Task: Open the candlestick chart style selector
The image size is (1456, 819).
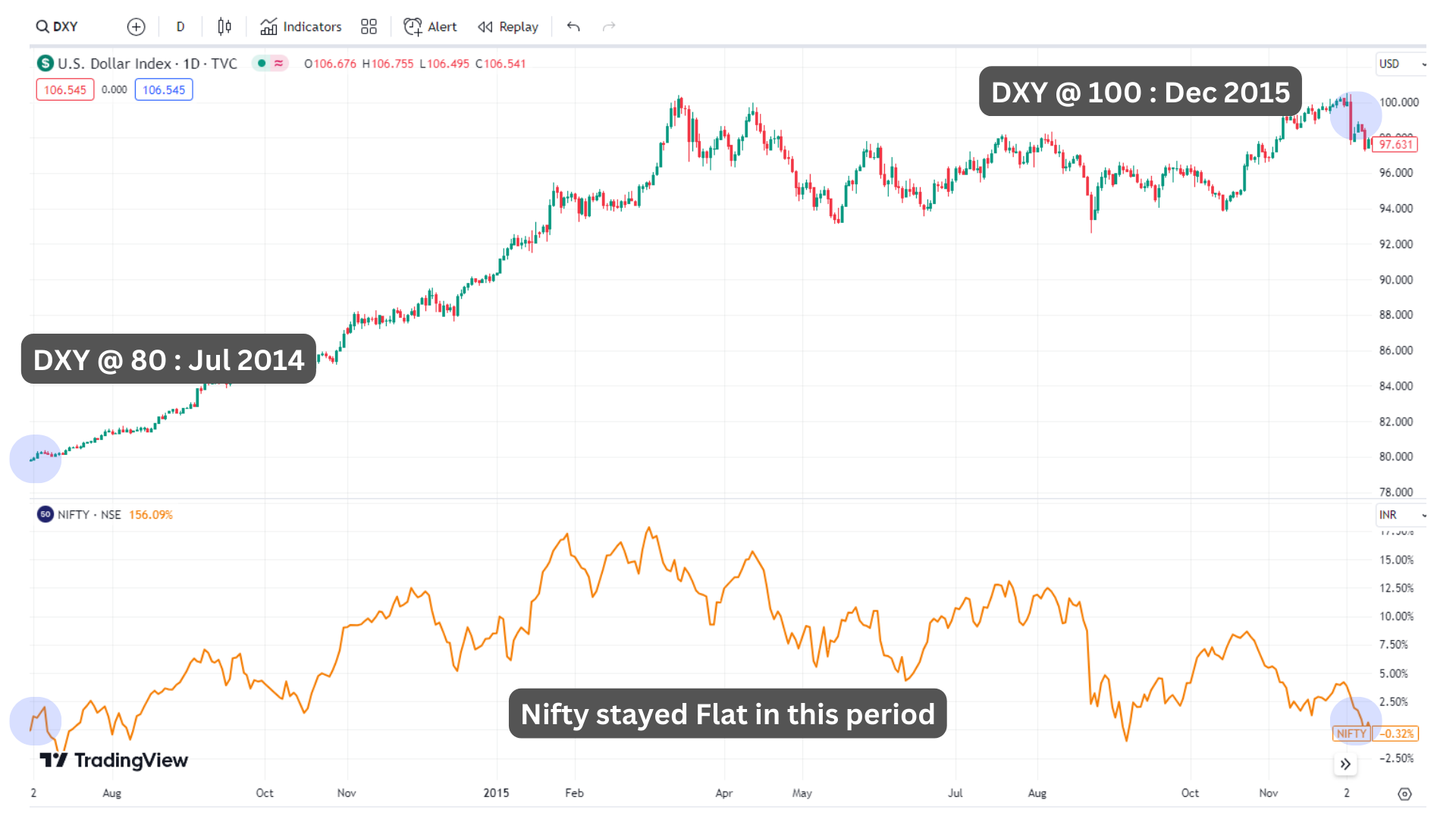Action: tap(224, 27)
